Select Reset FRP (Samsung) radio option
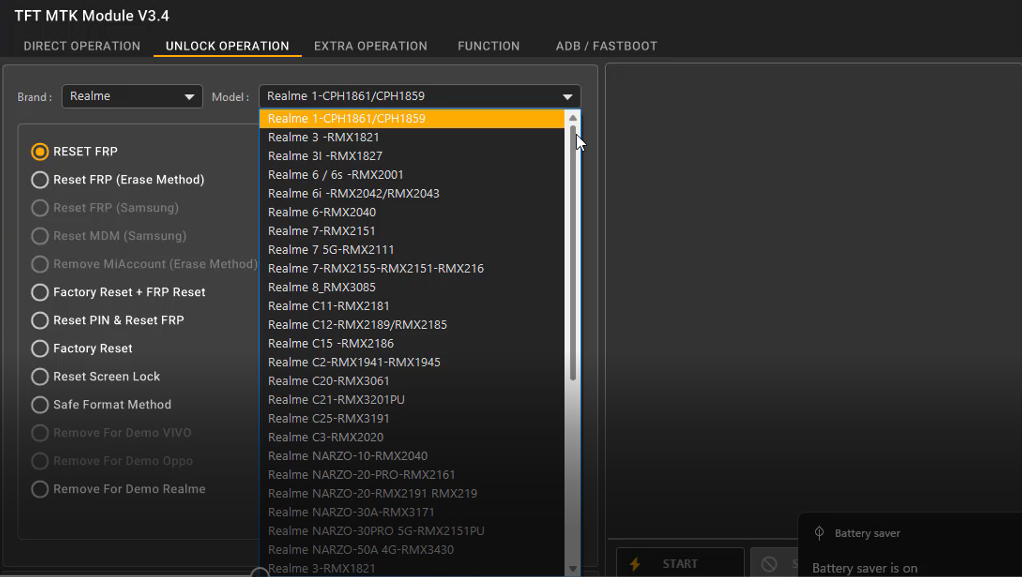Viewport: 1022px width, 577px height. click(x=40, y=208)
